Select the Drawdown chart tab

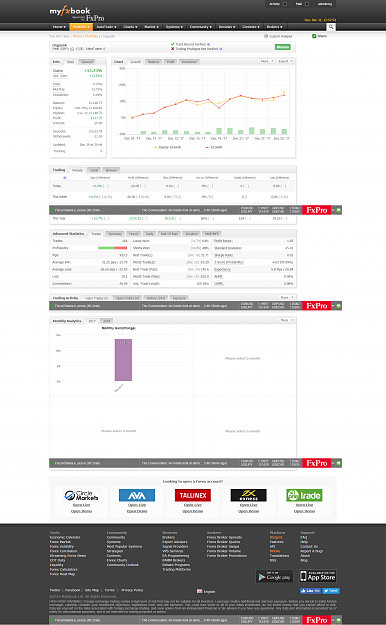tap(189, 62)
